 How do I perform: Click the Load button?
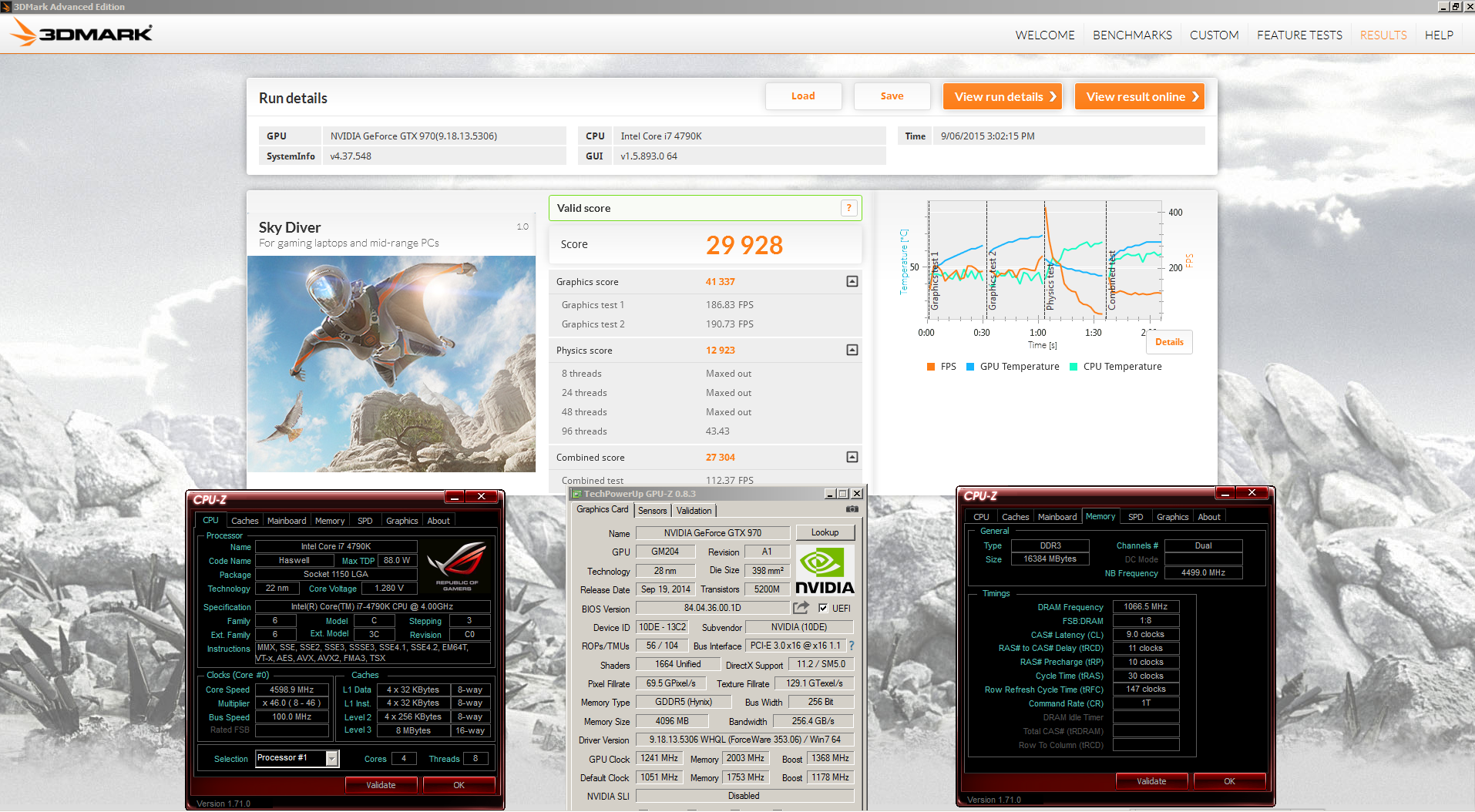pos(803,96)
